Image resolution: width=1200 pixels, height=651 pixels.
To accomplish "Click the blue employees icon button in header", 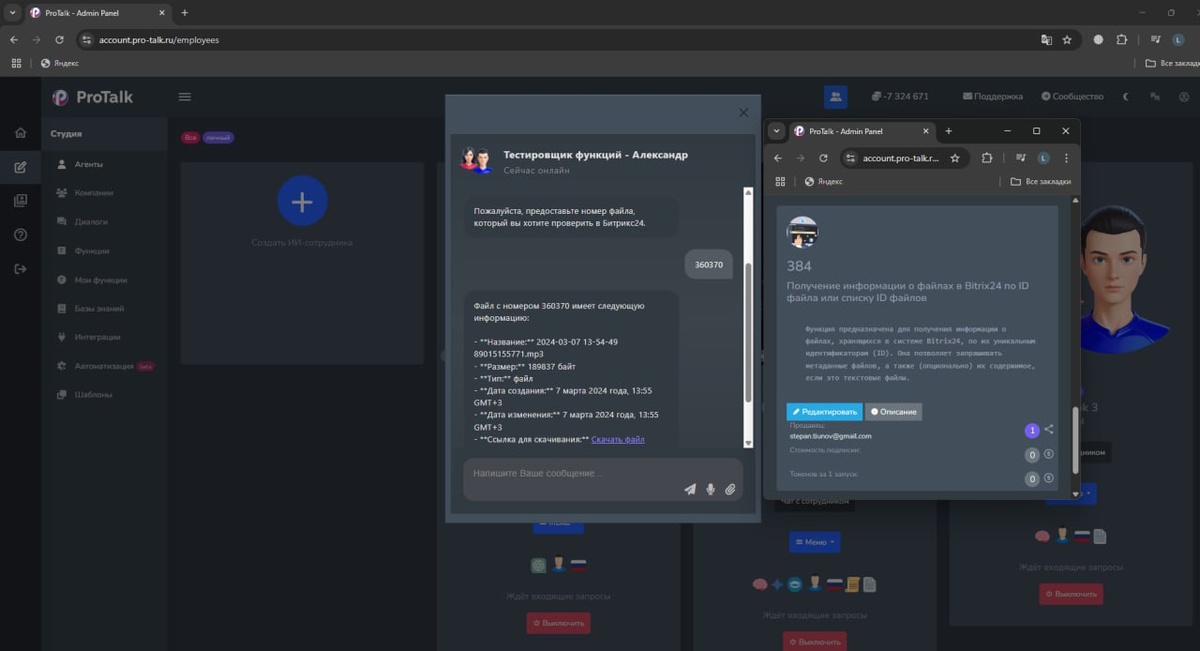I will tap(835, 97).
